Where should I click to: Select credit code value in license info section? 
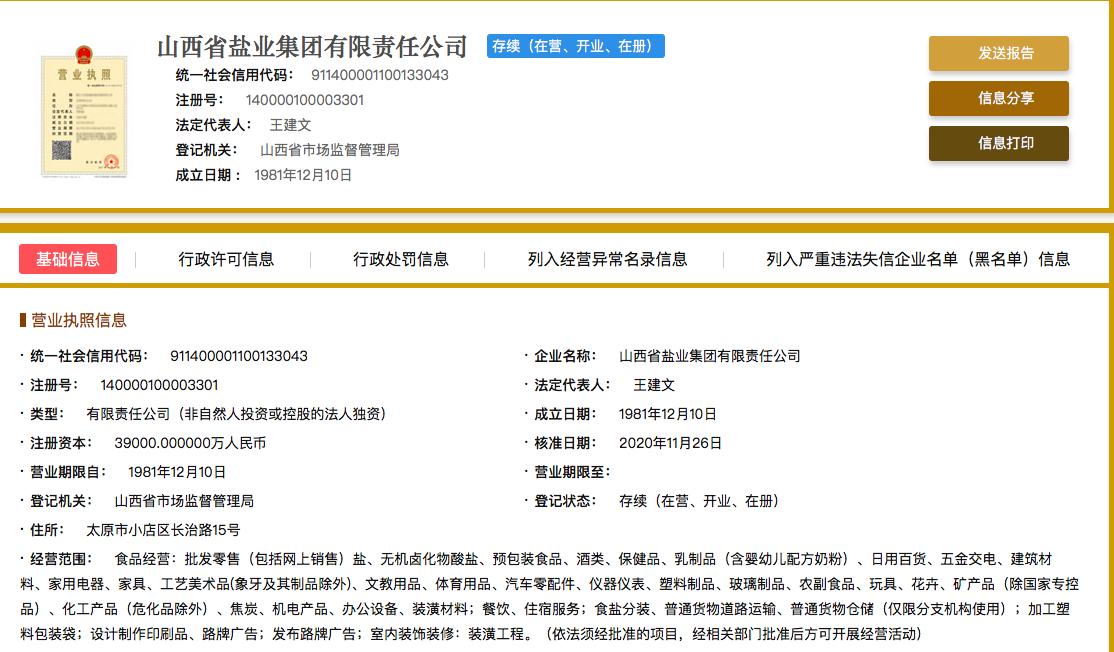239,356
